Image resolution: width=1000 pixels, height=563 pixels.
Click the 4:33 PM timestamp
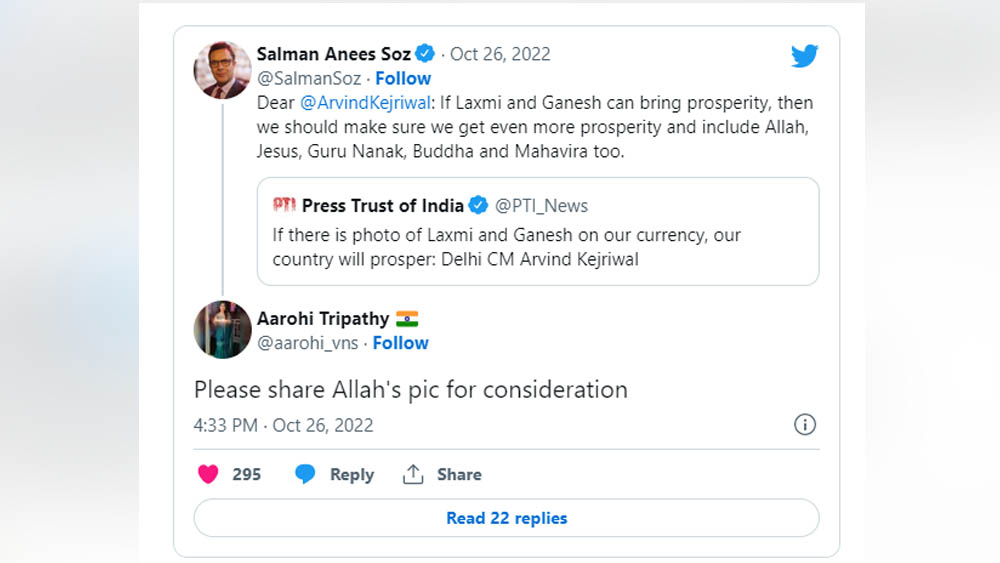226,425
